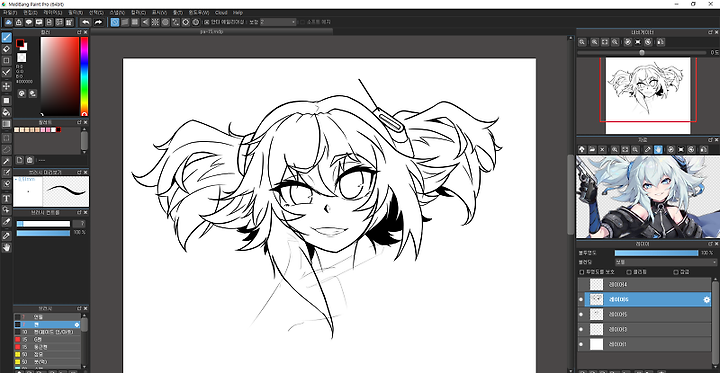
Task: Hide the 레이어5 layer
Action: (581, 315)
